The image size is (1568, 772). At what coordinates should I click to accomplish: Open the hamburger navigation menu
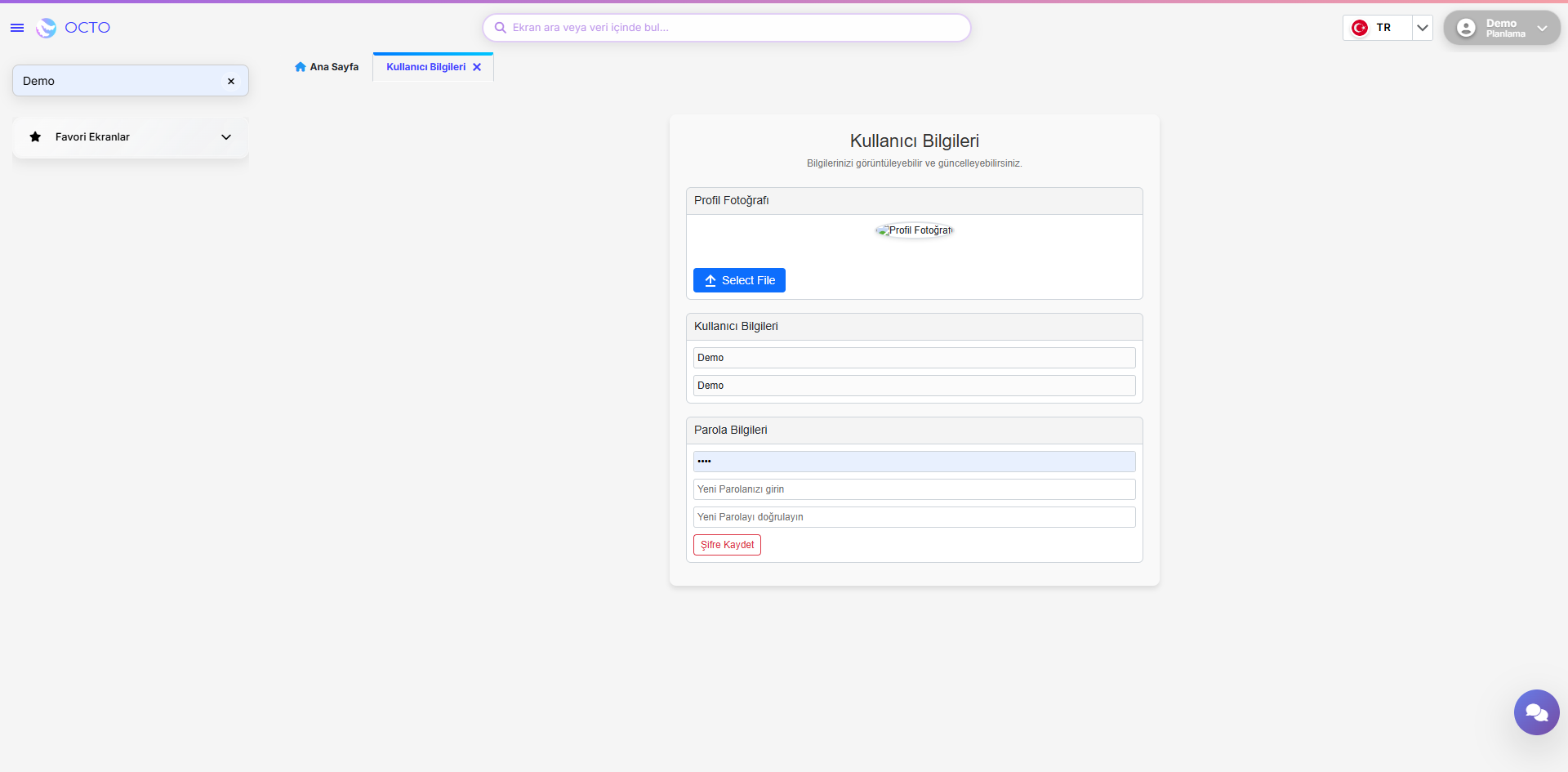click(x=16, y=27)
